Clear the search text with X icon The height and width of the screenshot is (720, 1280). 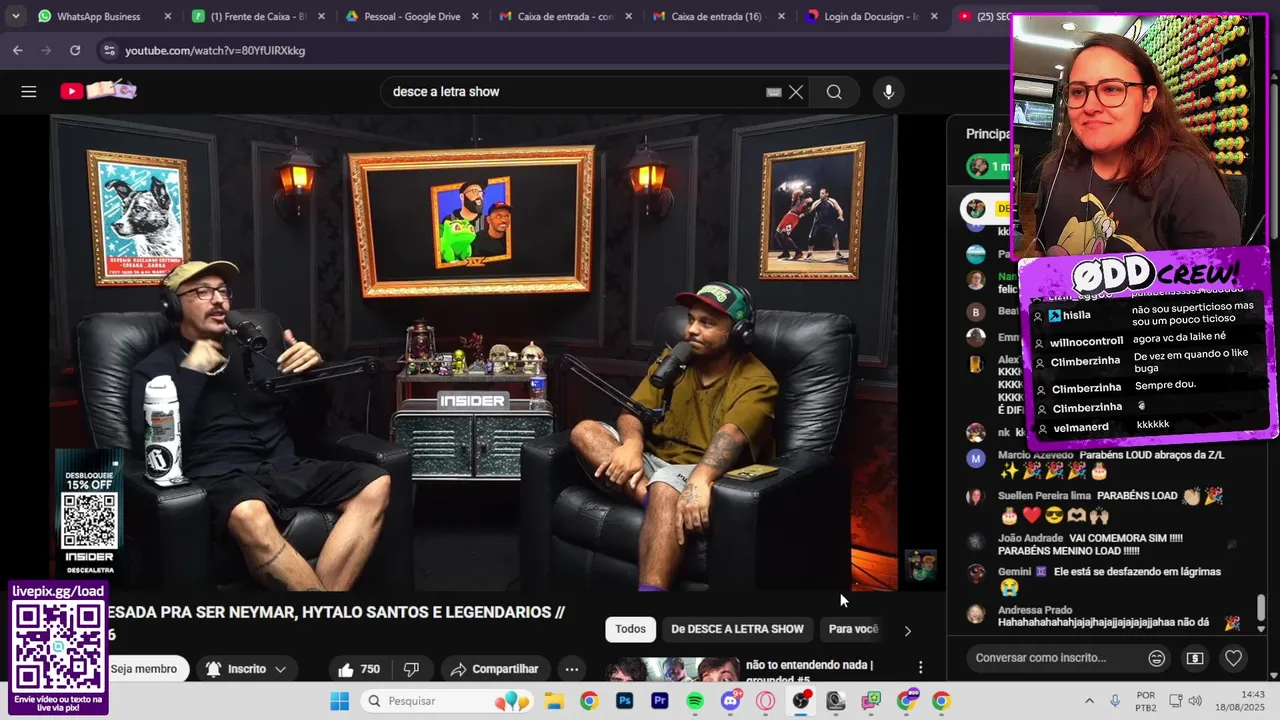click(x=796, y=92)
